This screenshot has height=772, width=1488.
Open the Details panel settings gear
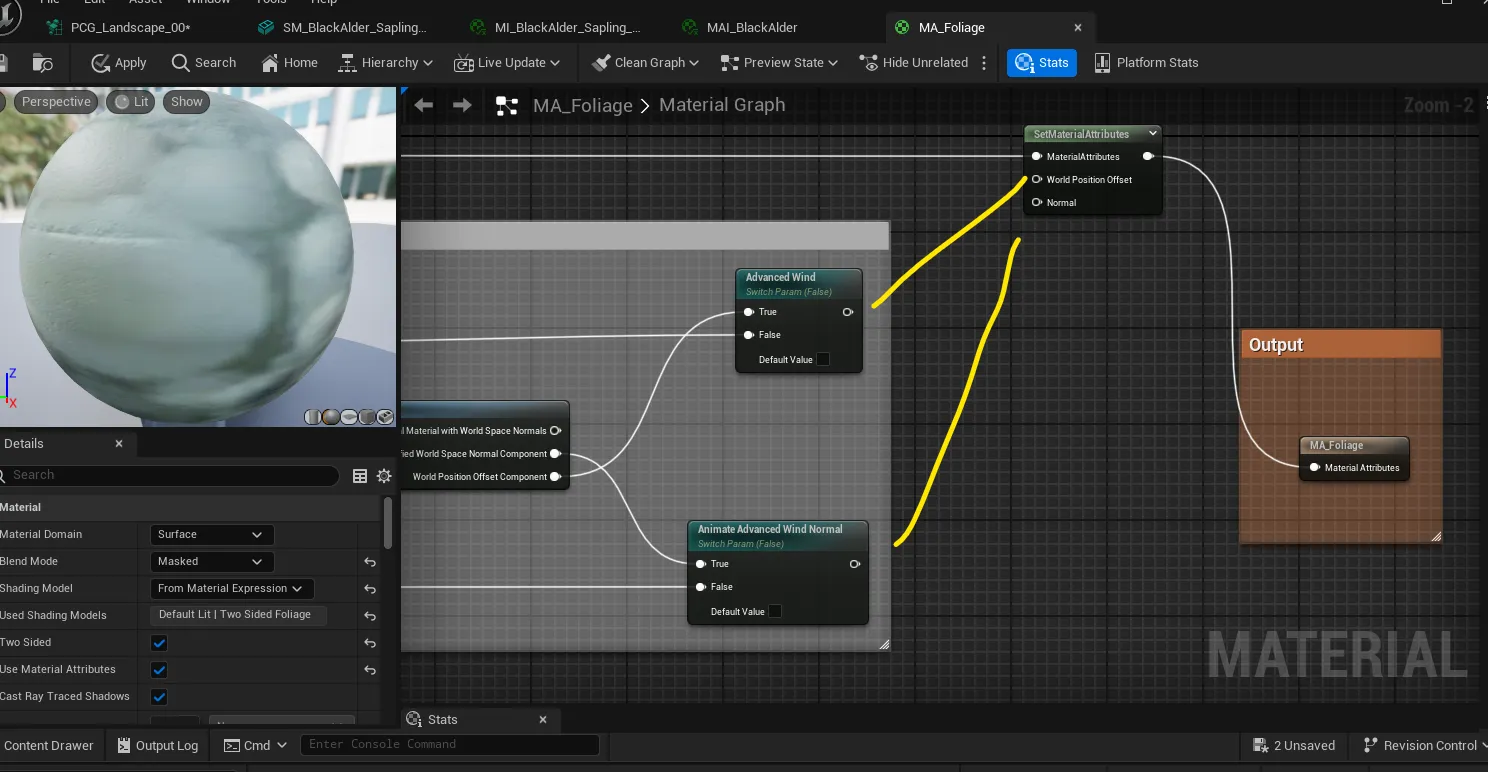[384, 476]
